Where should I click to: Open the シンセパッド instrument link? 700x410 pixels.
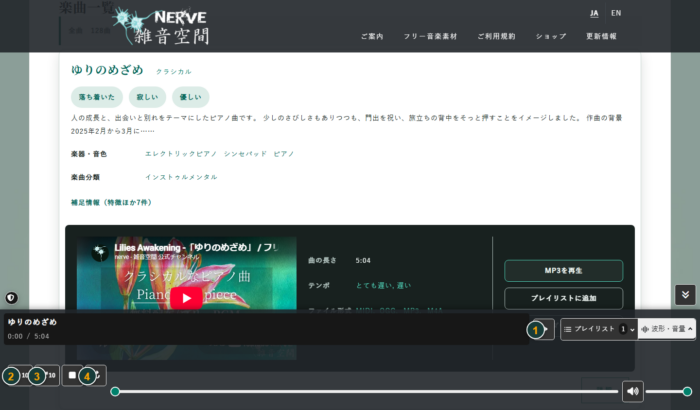point(245,154)
